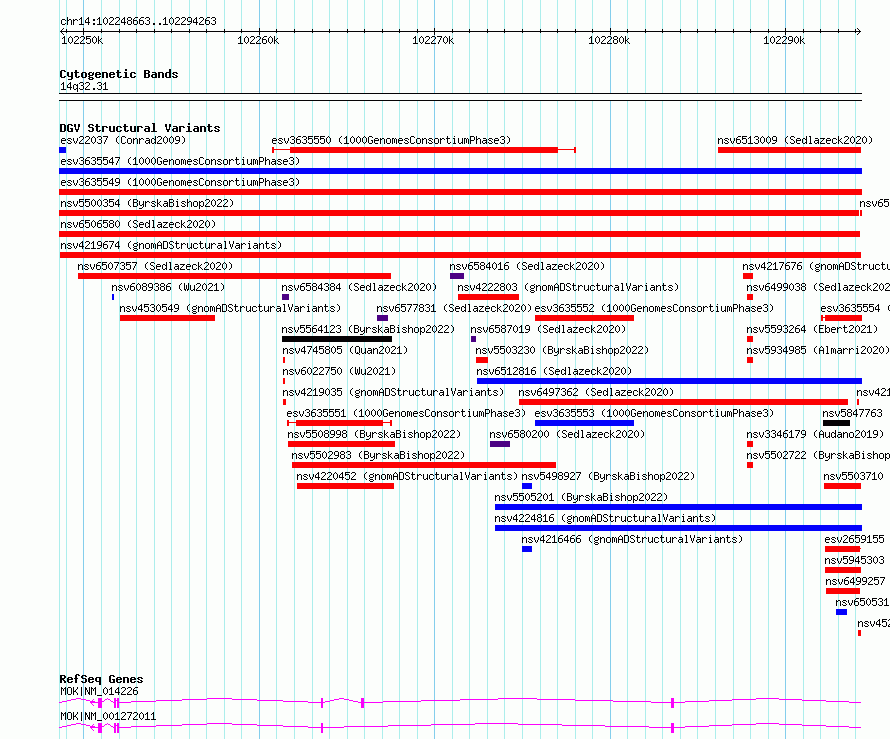Click nsv5593264 (Ebert2021) label

(812, 329)
